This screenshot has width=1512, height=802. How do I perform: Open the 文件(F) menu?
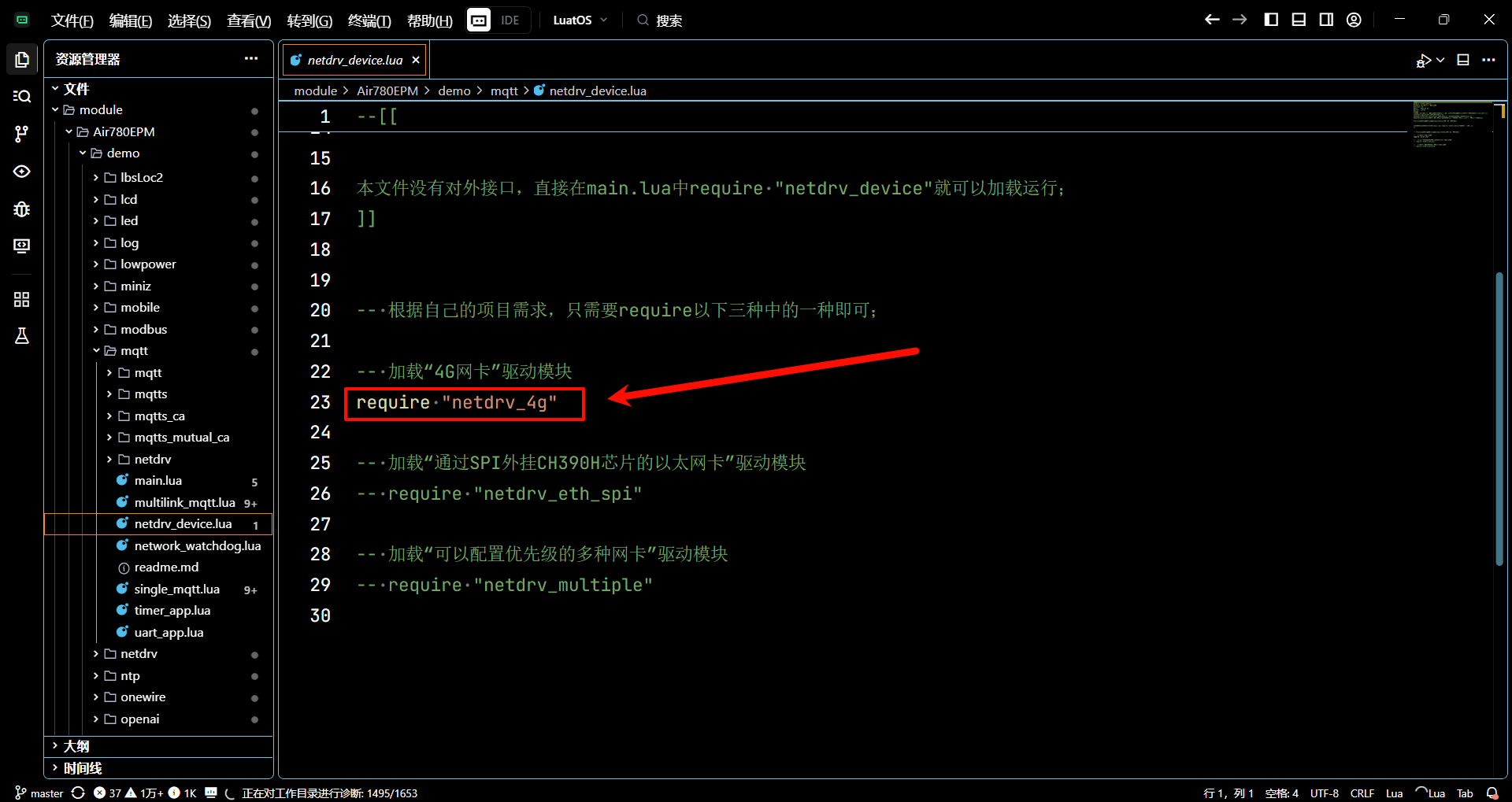(72, 20)
